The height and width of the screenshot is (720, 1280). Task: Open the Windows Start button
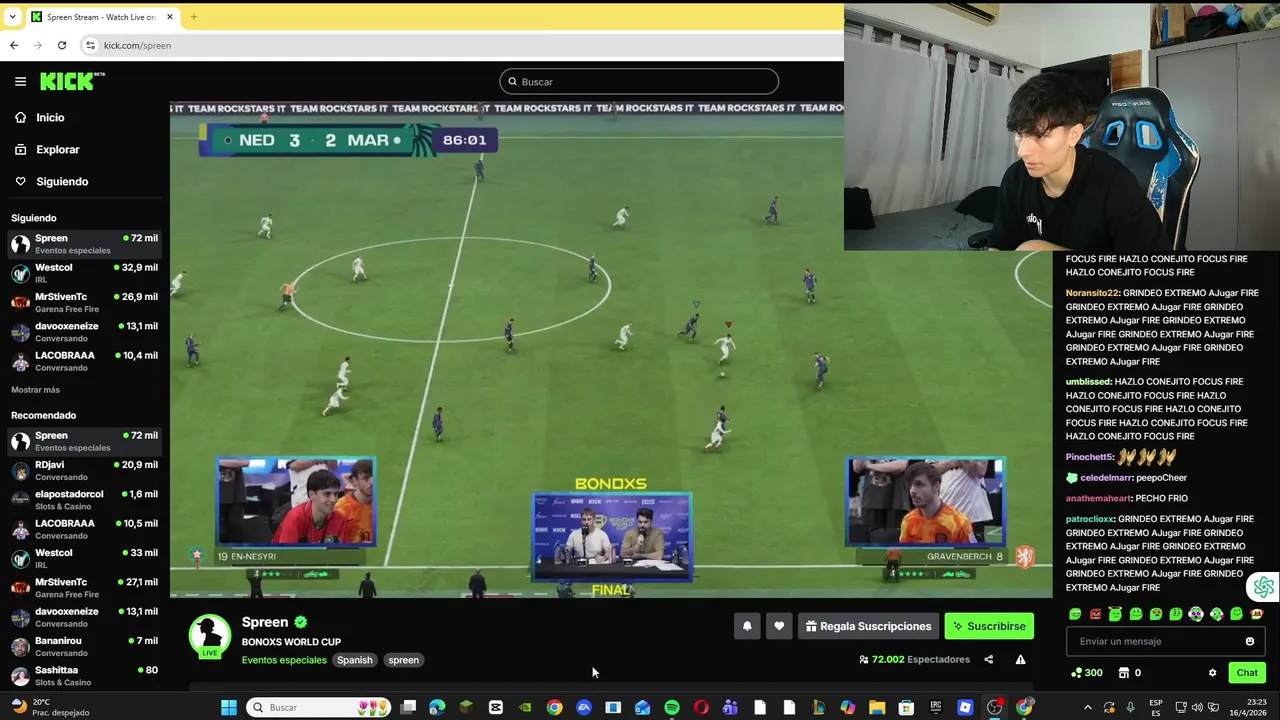tap(229, 707)
